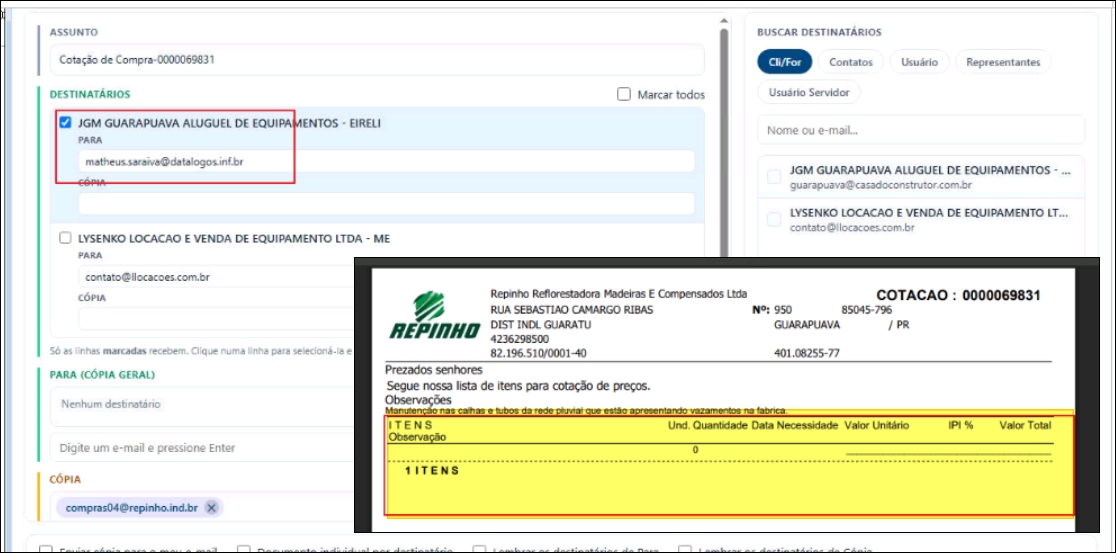1116x553 pixels.
Task: Remove the compras04@repinho.ind.br chip
Action: point(211,507)
